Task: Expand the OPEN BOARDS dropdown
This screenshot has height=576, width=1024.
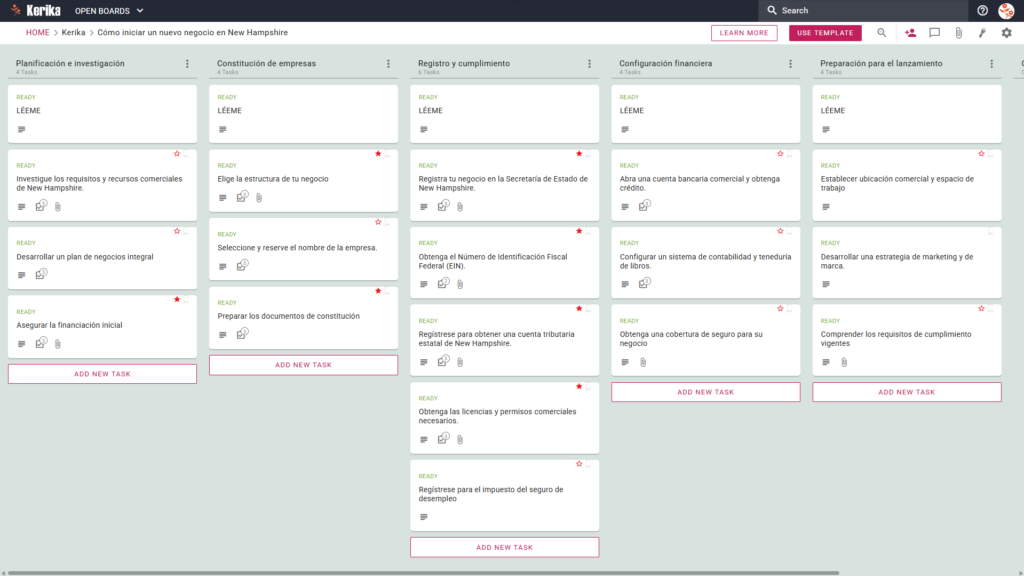Action: pos(109,10)
